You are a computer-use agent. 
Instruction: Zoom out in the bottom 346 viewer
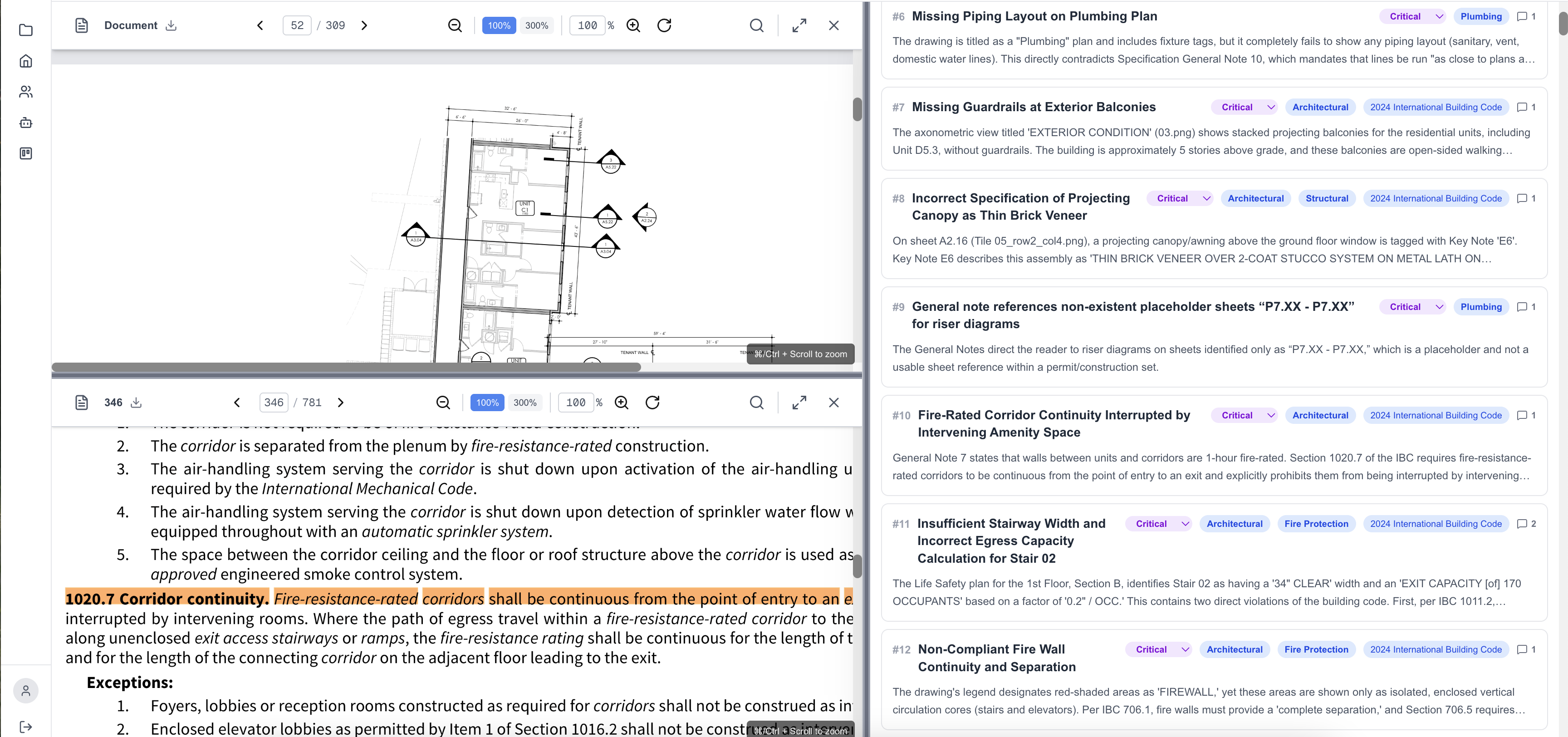coord(442,403)
